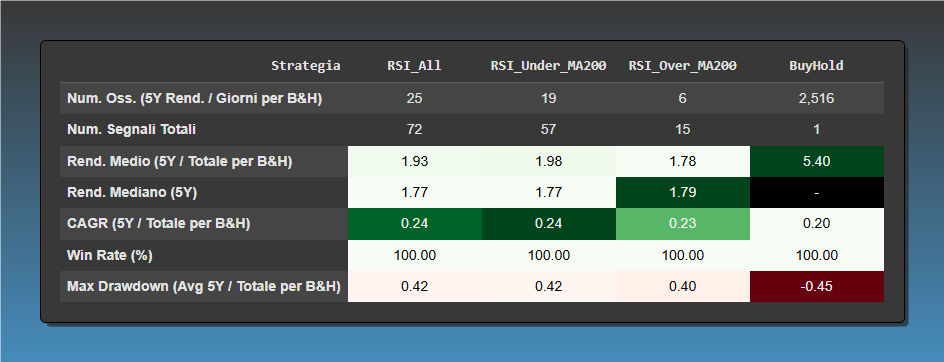Click CAGR 0.24 under RSI_All
Image resolution: width=944 pixels, height=362 pixels.
pos(414,224)
